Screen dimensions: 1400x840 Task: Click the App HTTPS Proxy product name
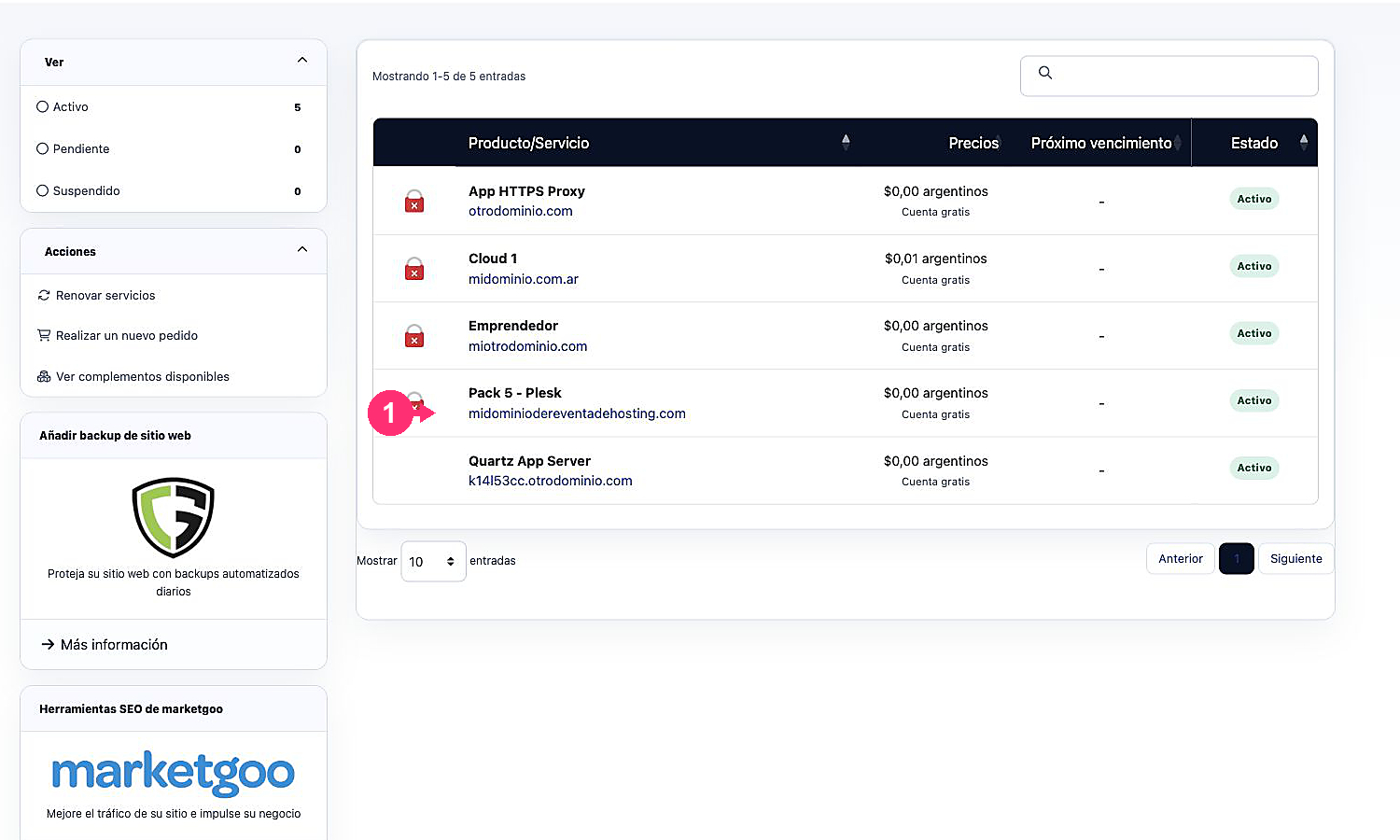[x=526, y=191]
